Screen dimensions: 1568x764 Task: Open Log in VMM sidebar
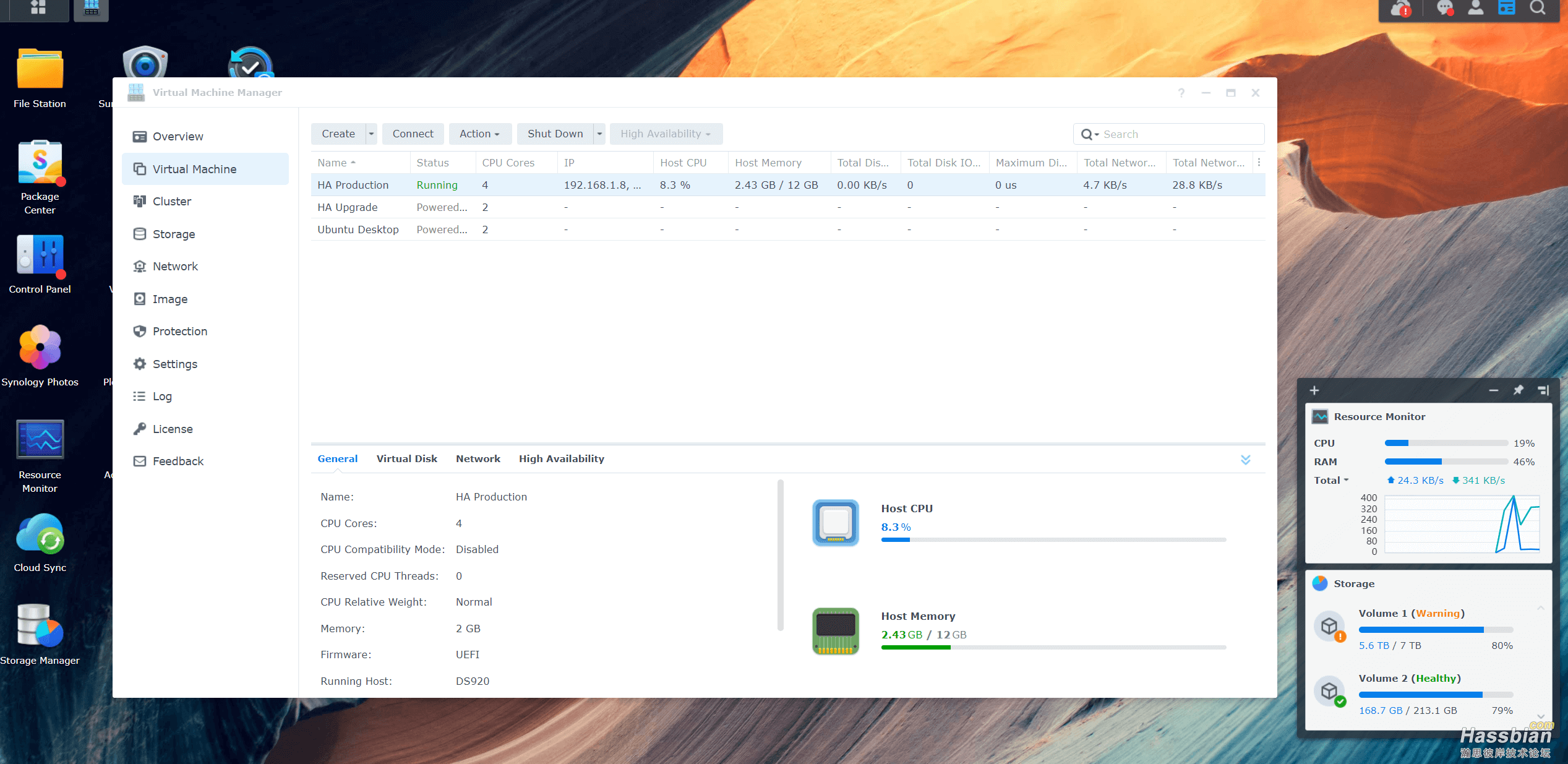pos(205,396)
